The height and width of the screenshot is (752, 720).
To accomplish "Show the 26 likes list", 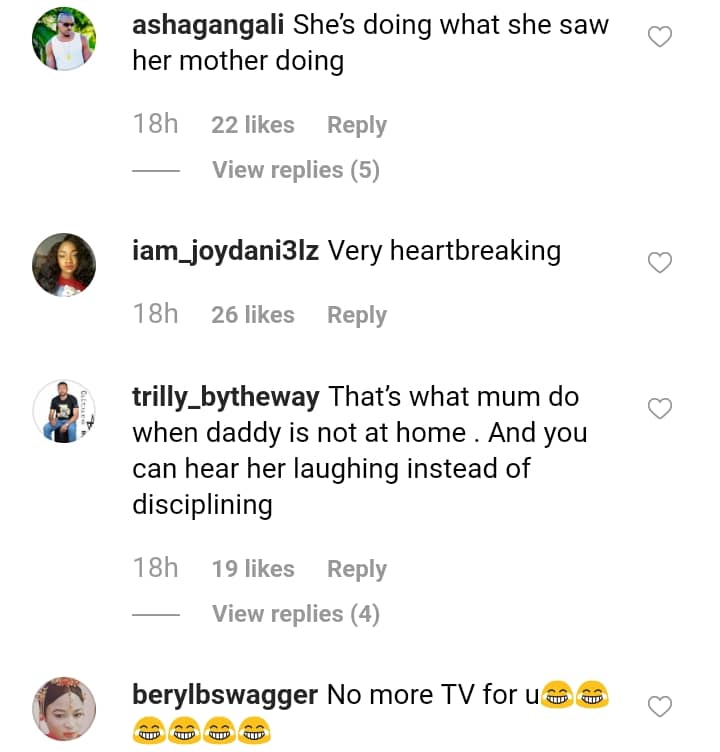I will tap(253, 315).
